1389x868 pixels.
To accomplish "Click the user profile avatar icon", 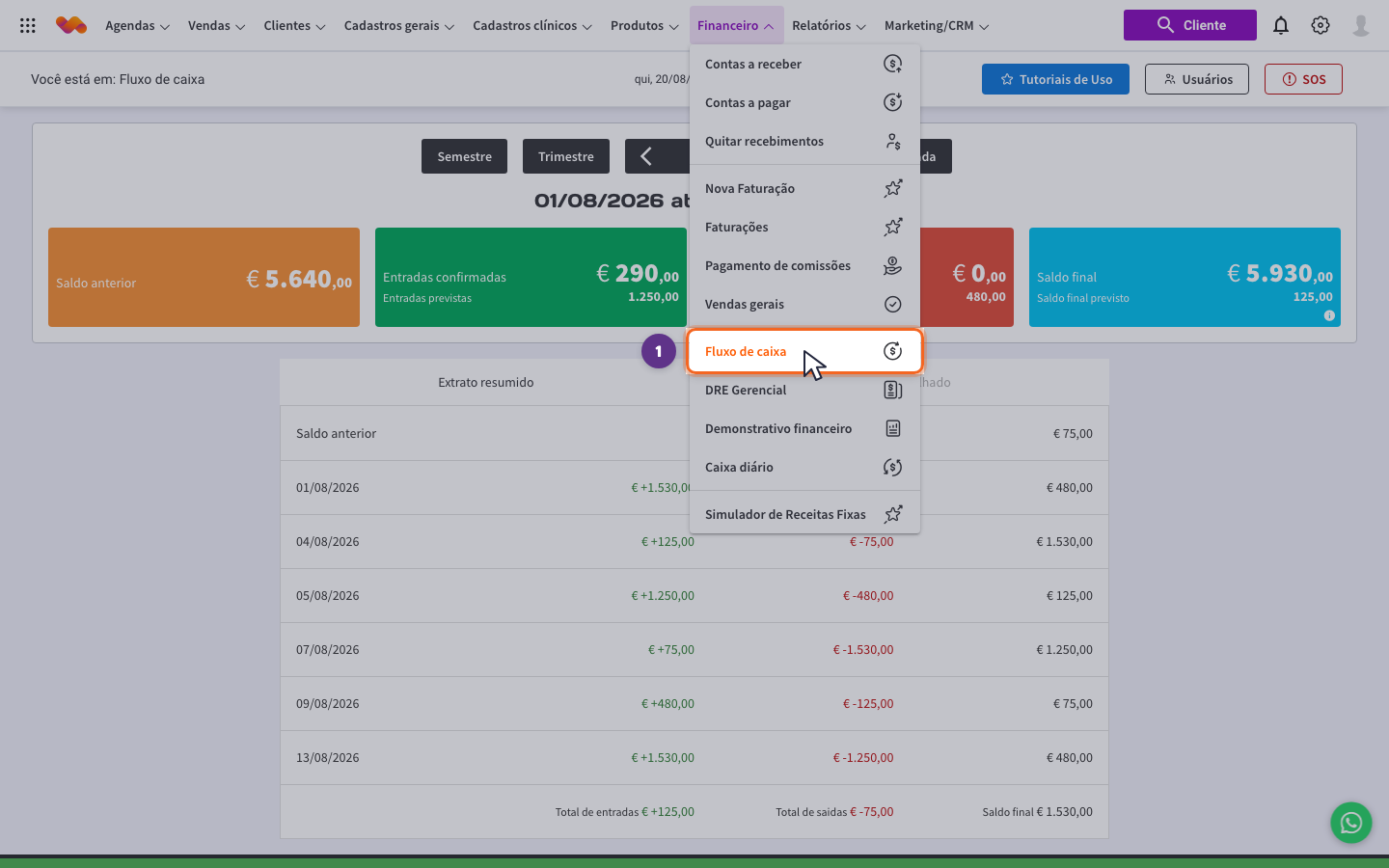I will click(x=1361, y=25).
